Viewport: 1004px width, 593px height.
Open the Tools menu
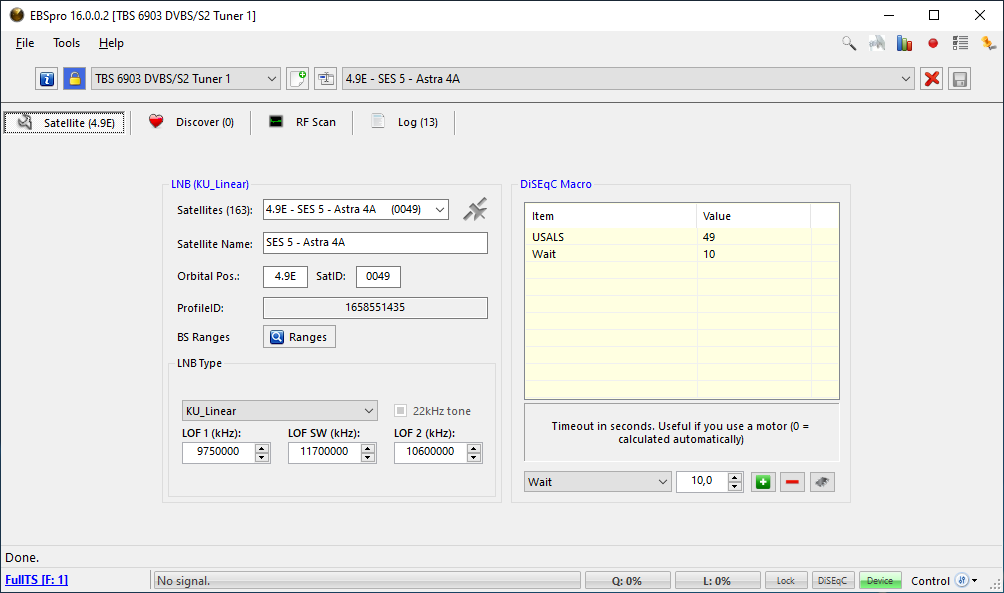click(x=67, y=43)
